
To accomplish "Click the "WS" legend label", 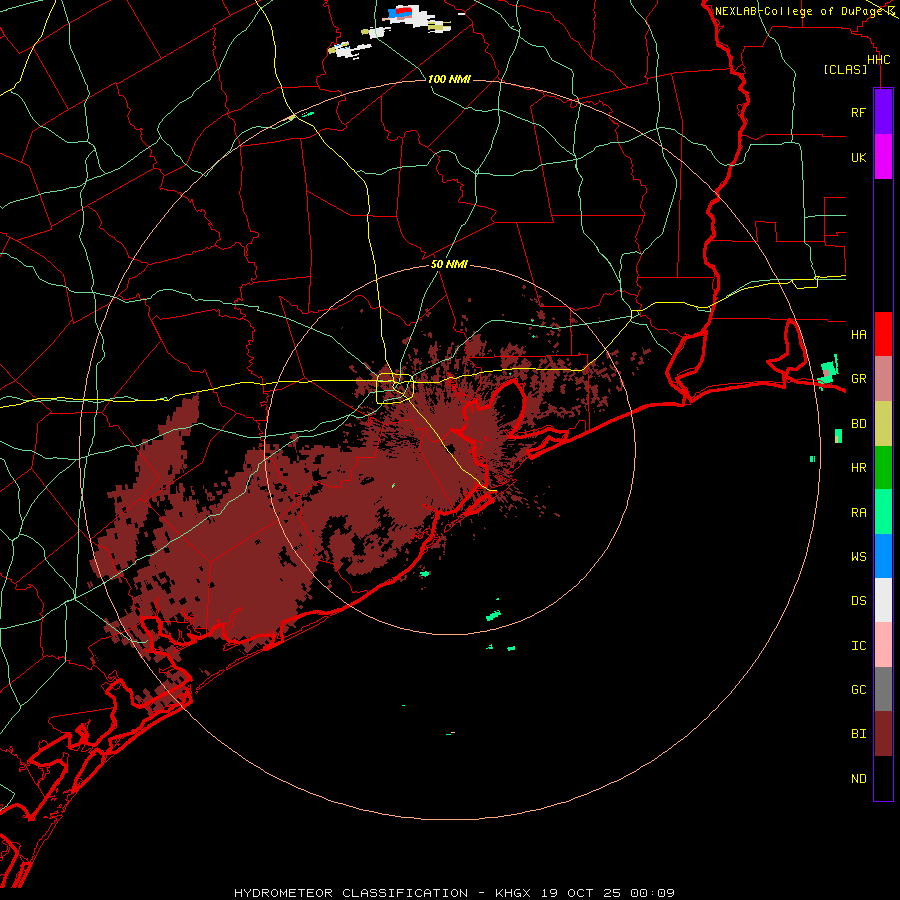I will point(858,556).
